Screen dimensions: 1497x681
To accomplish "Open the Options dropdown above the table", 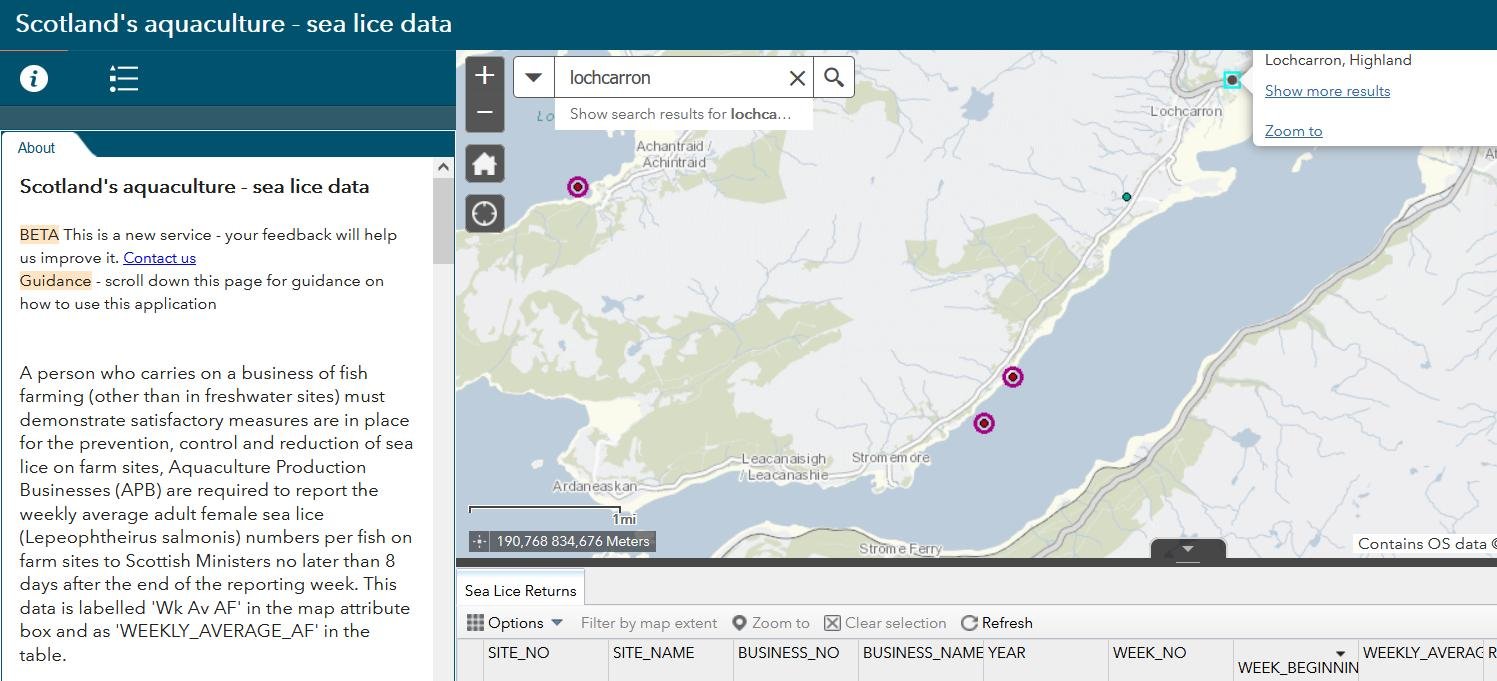I will pyautogui.click(x=514, y=622).
